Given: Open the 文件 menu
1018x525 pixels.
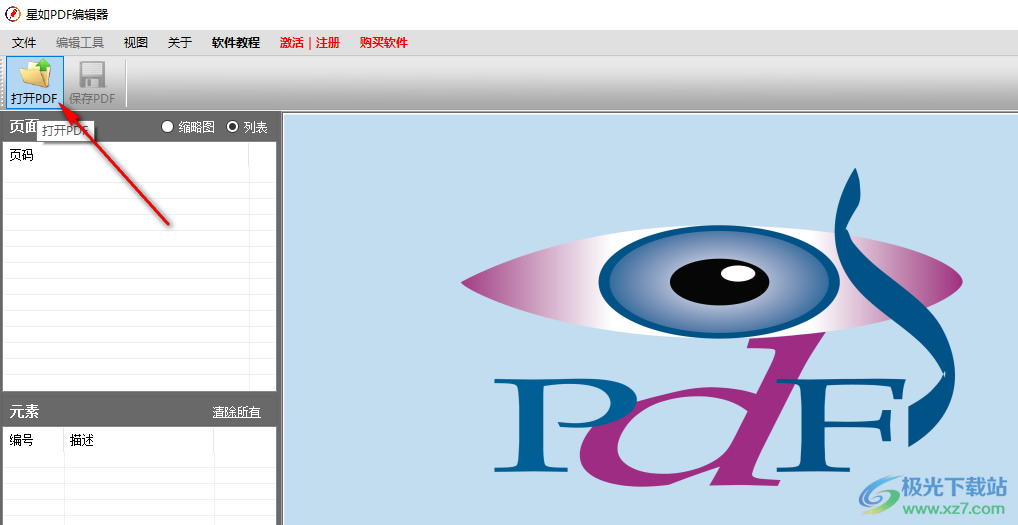Looking at the screenshot, I should (24, 43).
